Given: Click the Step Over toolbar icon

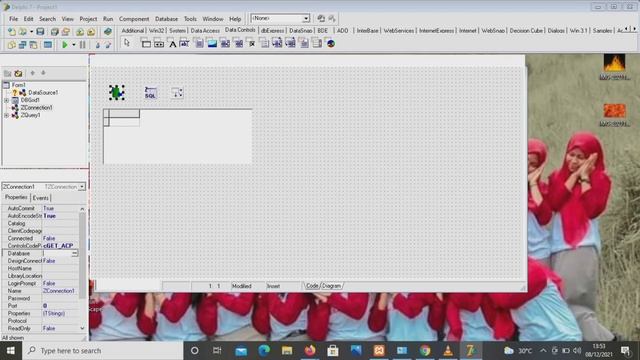Looking at the screenshot, I should click(x=108, y=44).
